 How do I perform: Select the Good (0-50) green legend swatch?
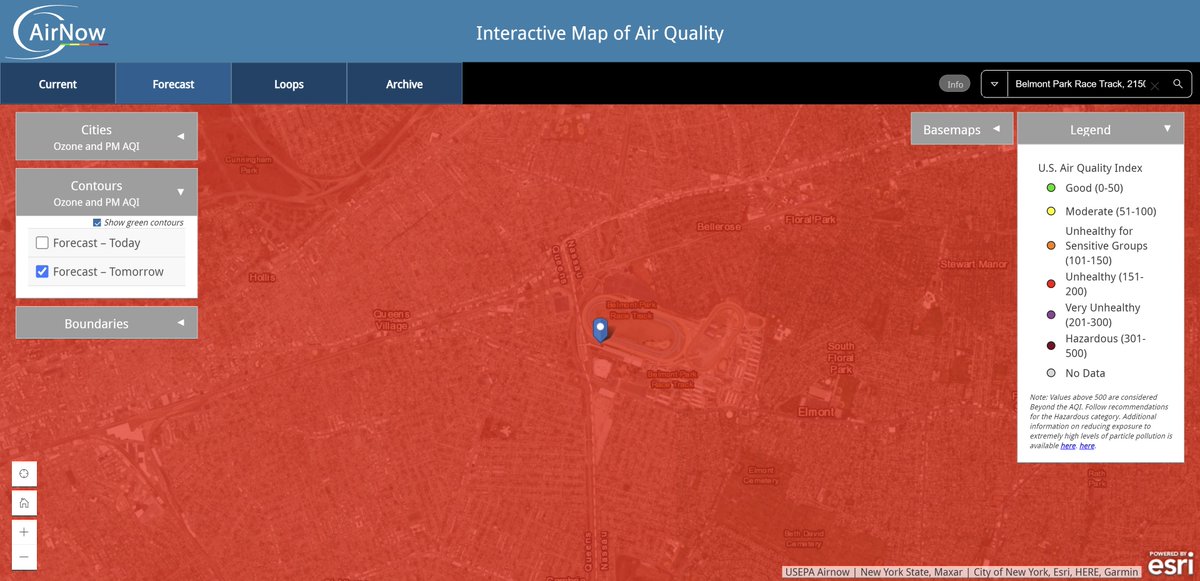click(1050, 188)
